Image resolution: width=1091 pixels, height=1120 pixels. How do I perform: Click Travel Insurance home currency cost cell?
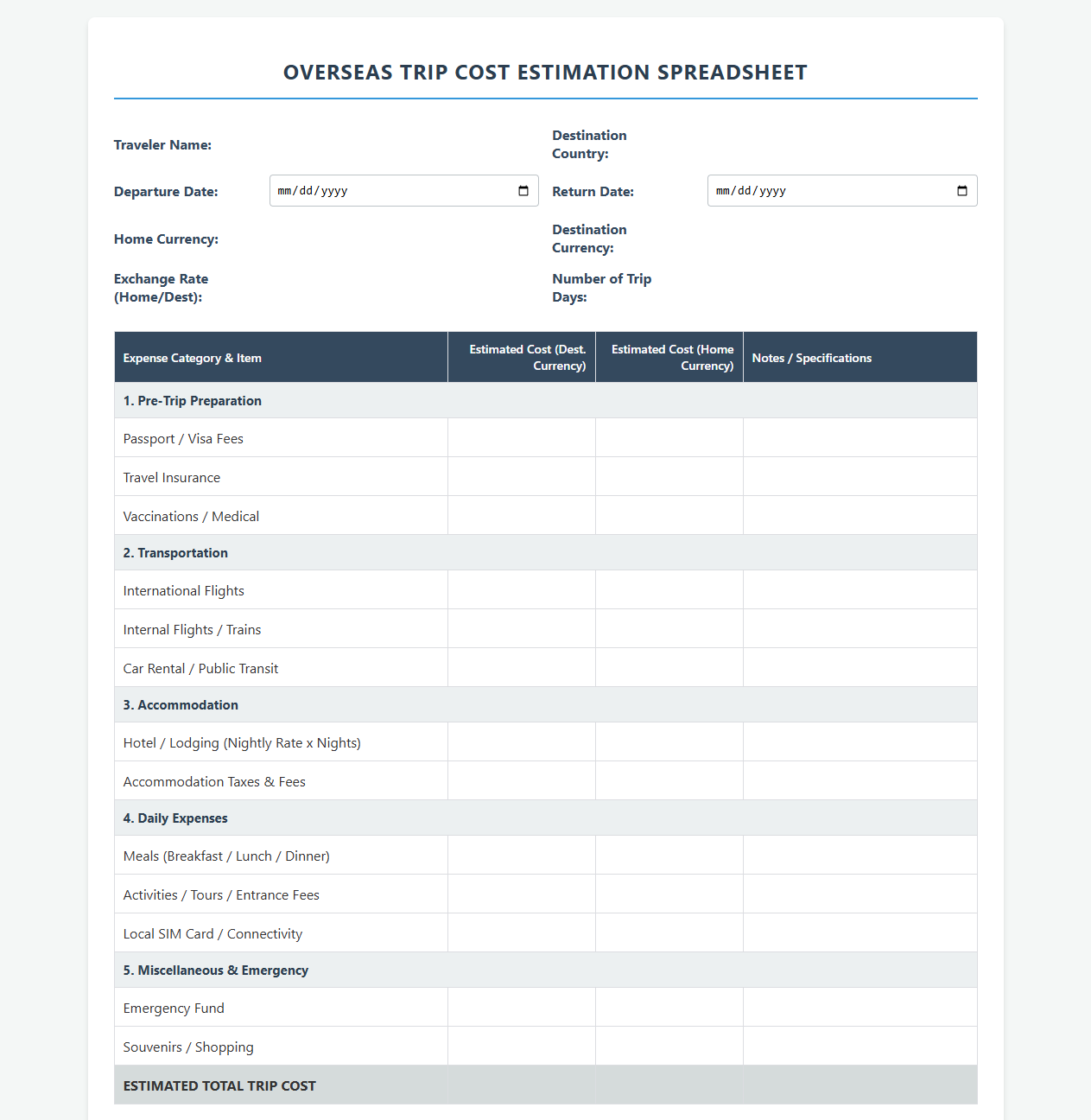pyautogui.click(x=669, y=477)
